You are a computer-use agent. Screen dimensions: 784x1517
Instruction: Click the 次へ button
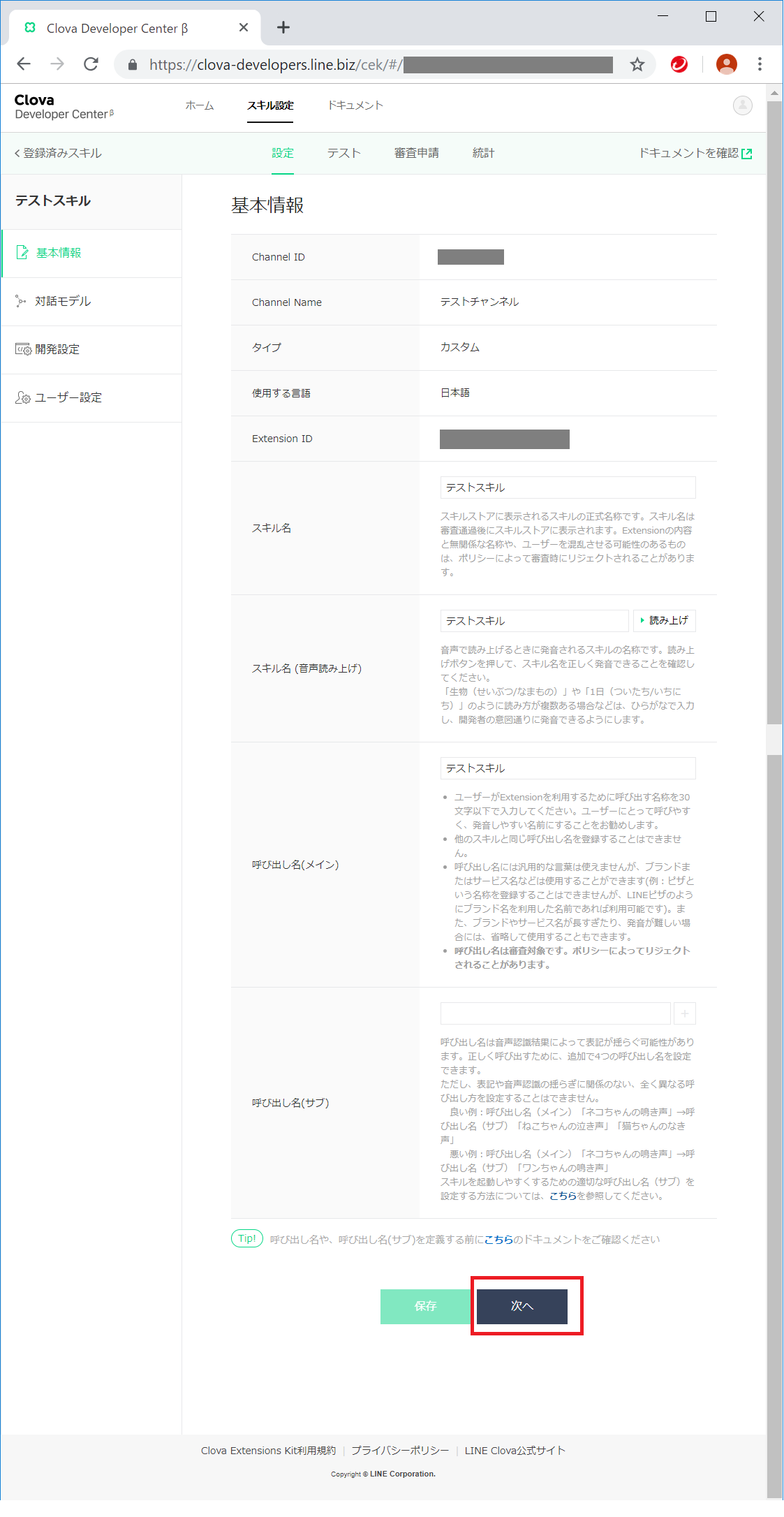522,1306
